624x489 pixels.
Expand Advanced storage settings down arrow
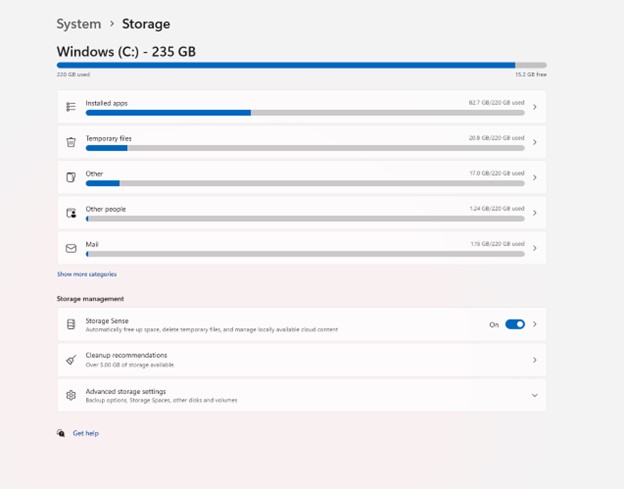click(x=535, y=395)
